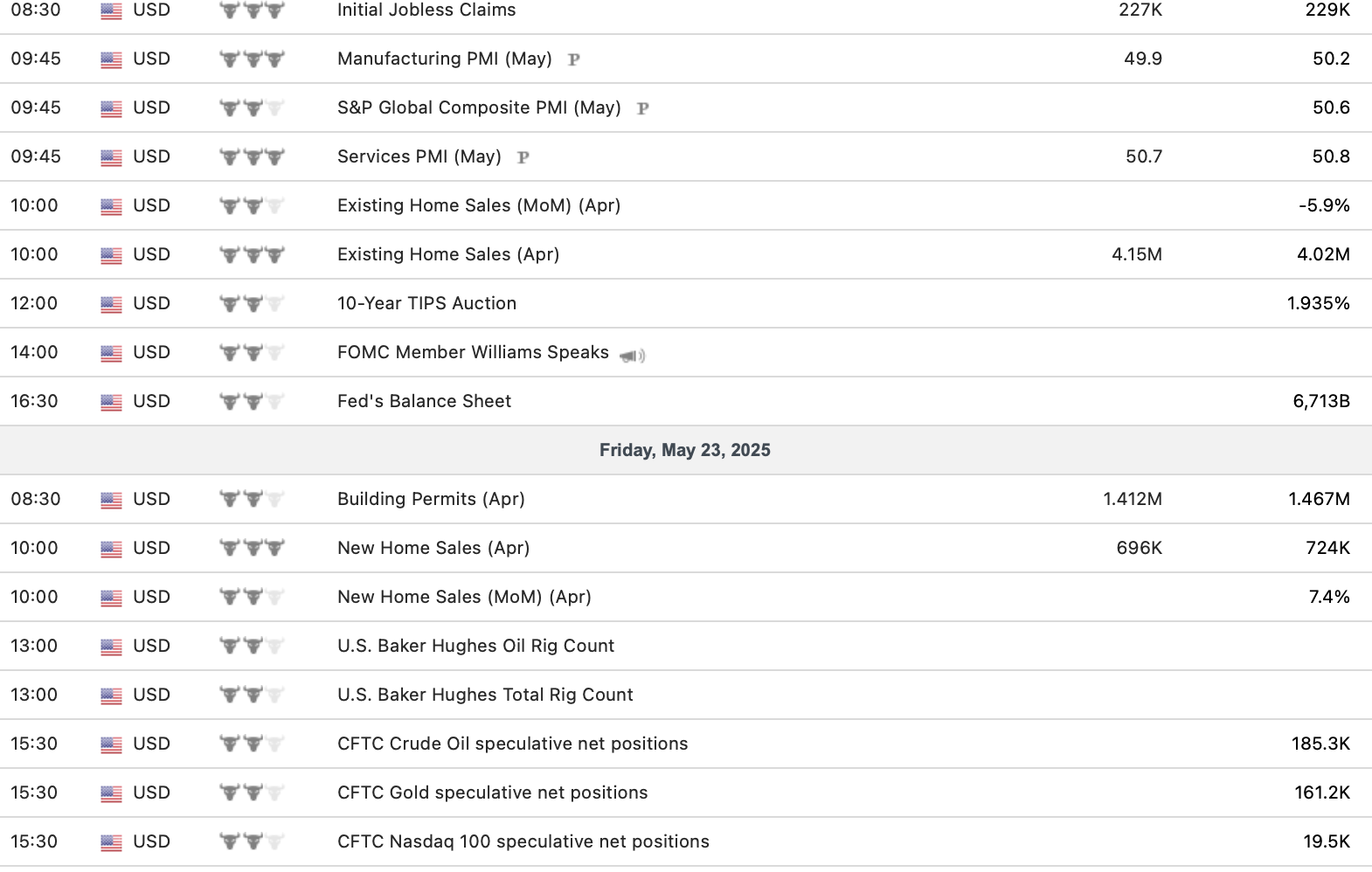1372x872 pixels.
Task: Click the Friday, May 23, 2025 date header
Action: pyautogui.click(x=685, y=450)
